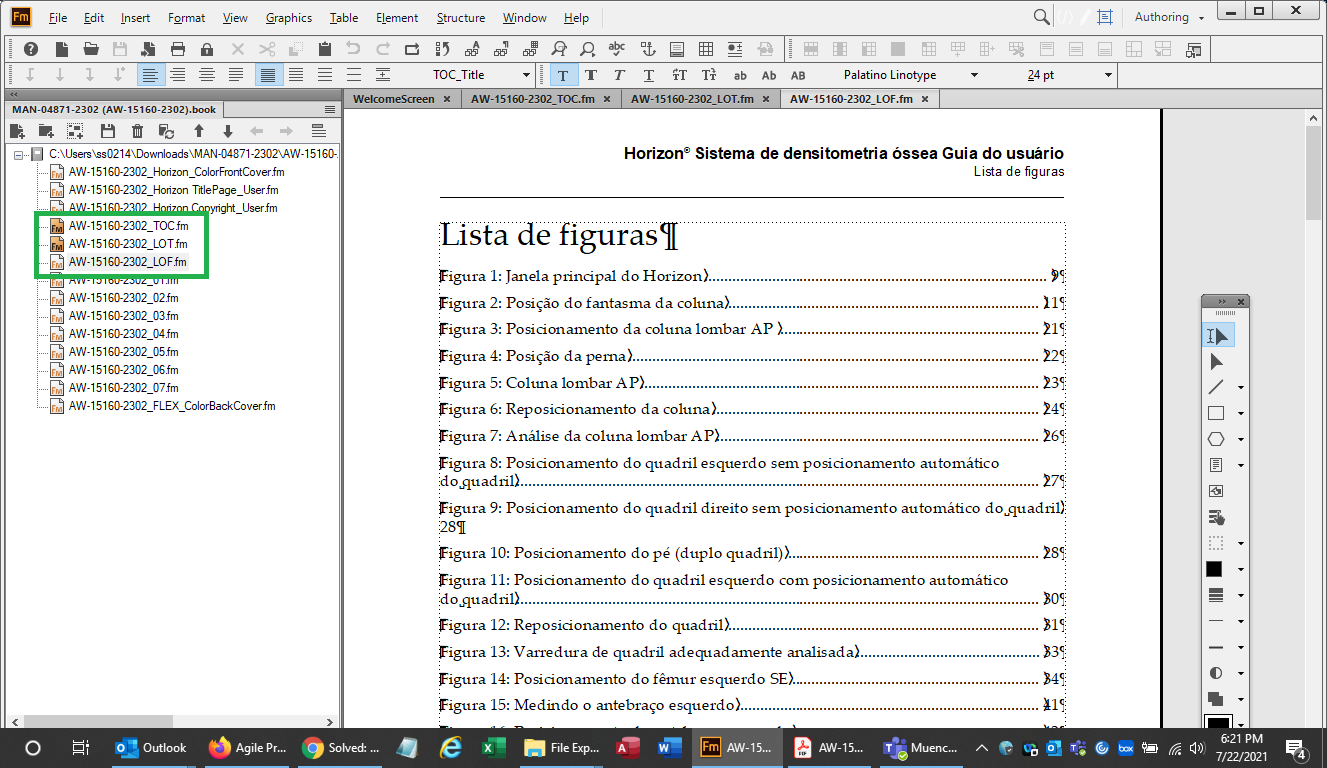Expand the font size 24 pt dropdown
The image size is (1327, 768).
pyautogui.click(x=1107, y=74)
